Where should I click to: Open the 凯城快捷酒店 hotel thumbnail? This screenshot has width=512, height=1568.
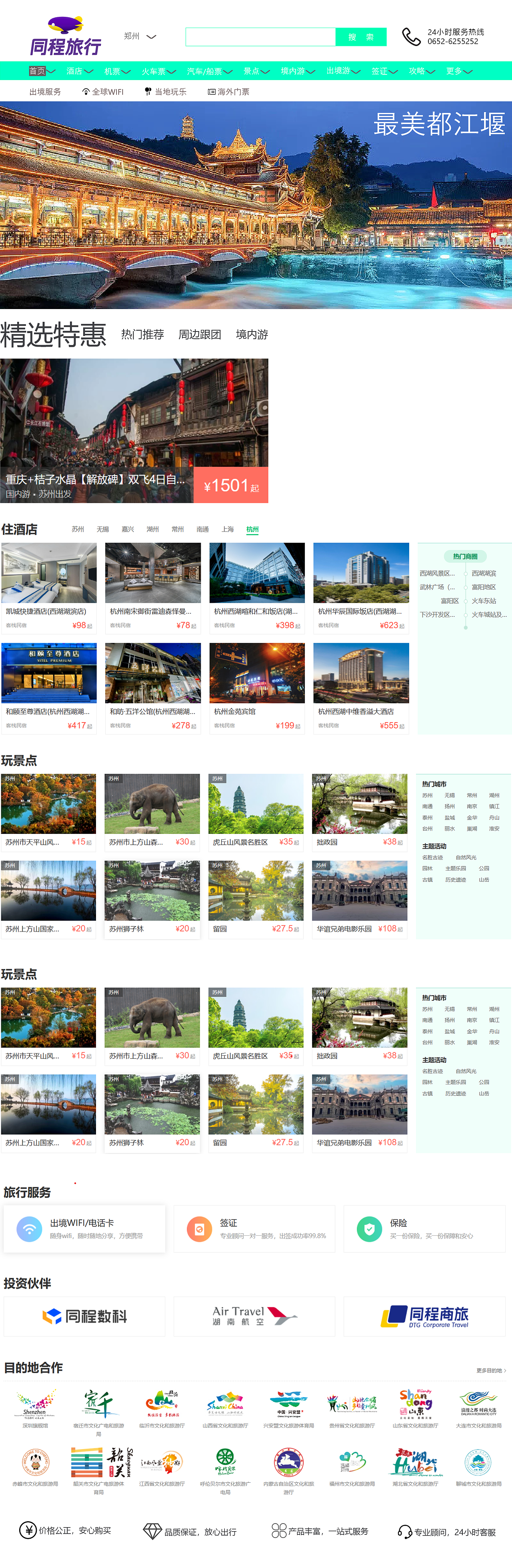[49, 573]
